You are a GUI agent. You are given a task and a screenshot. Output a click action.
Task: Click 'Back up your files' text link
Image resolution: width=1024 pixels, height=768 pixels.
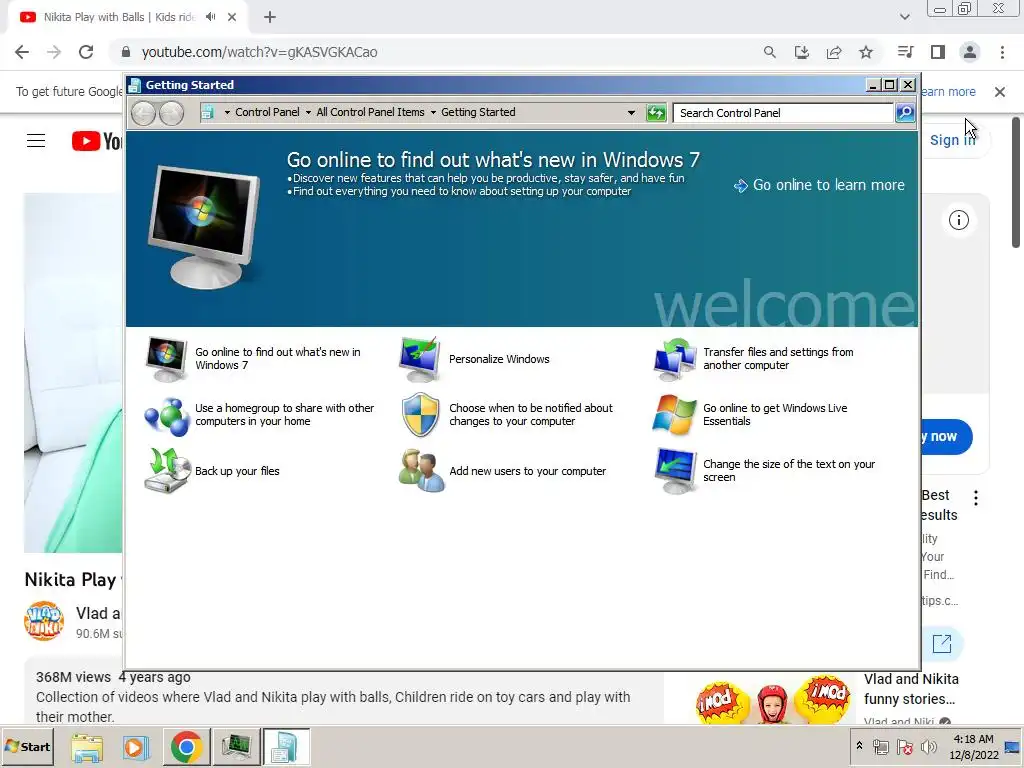coord(237,472)
